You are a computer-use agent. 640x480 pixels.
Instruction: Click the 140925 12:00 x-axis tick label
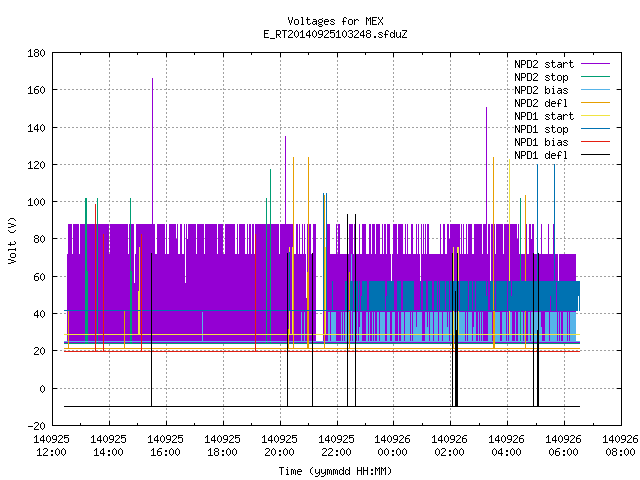point(51,446)
